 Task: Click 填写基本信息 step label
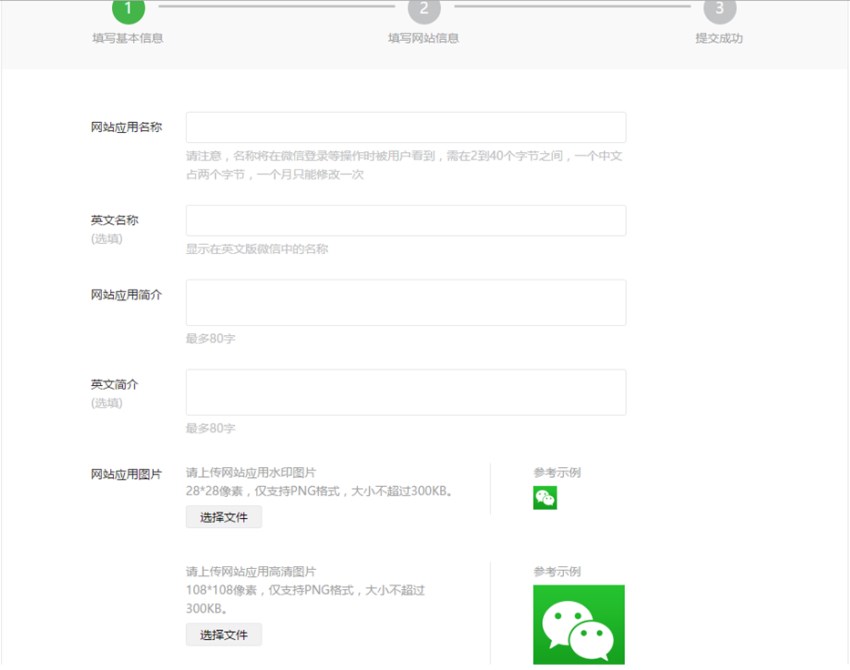[128, 38]
